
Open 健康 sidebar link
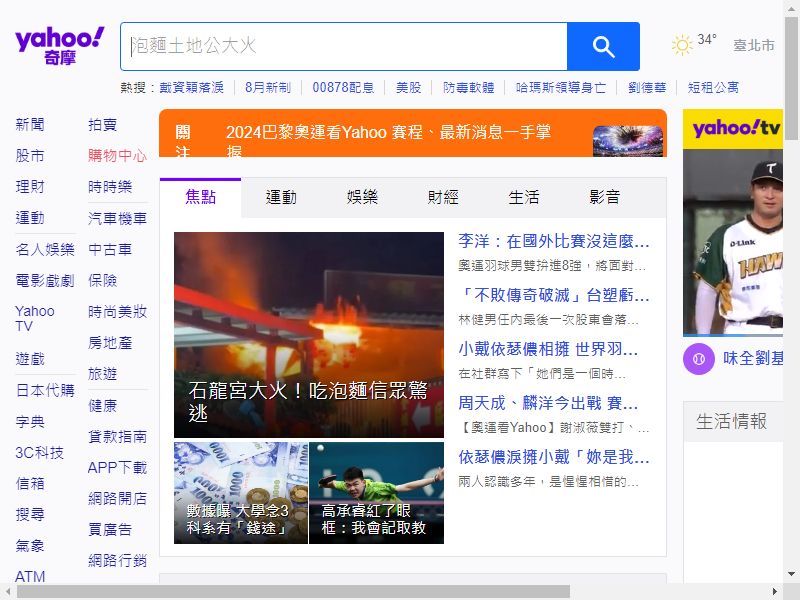click(x=103, y=406)
